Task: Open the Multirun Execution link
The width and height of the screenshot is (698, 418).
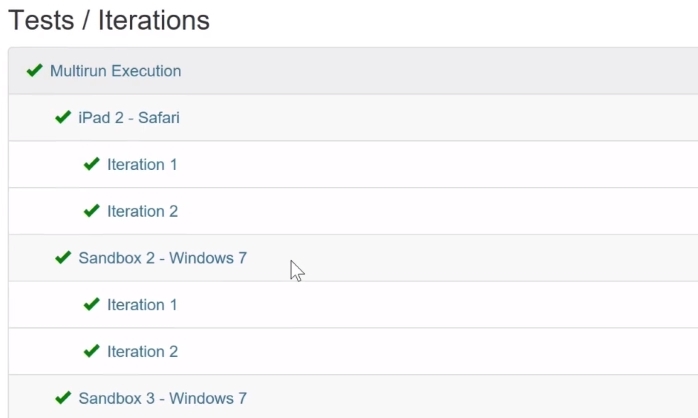Action: (115, 71)
